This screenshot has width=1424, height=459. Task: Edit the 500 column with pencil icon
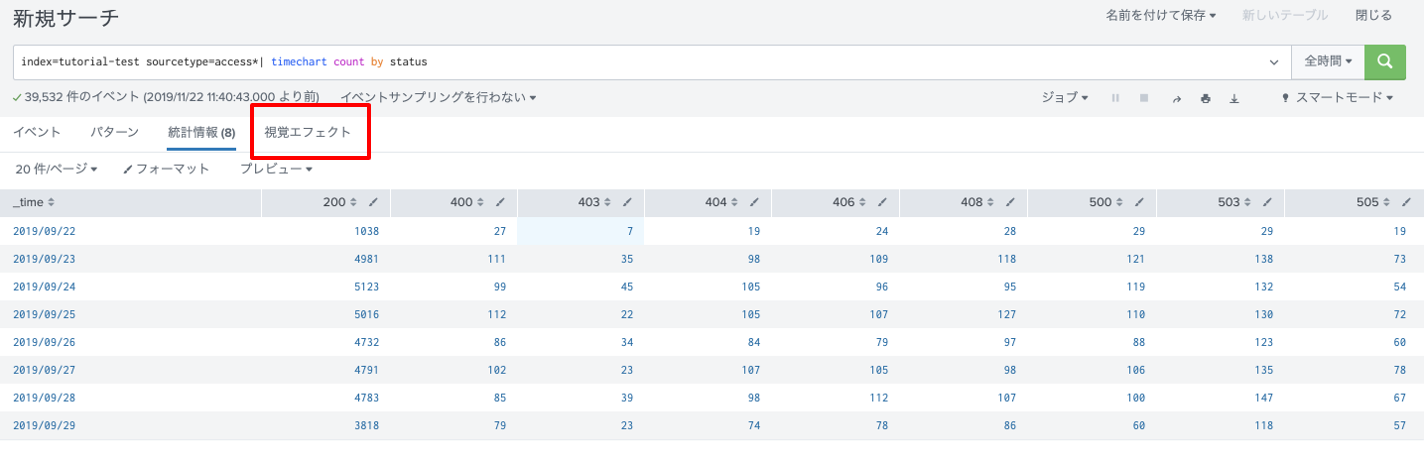(x=1137, y=202)
